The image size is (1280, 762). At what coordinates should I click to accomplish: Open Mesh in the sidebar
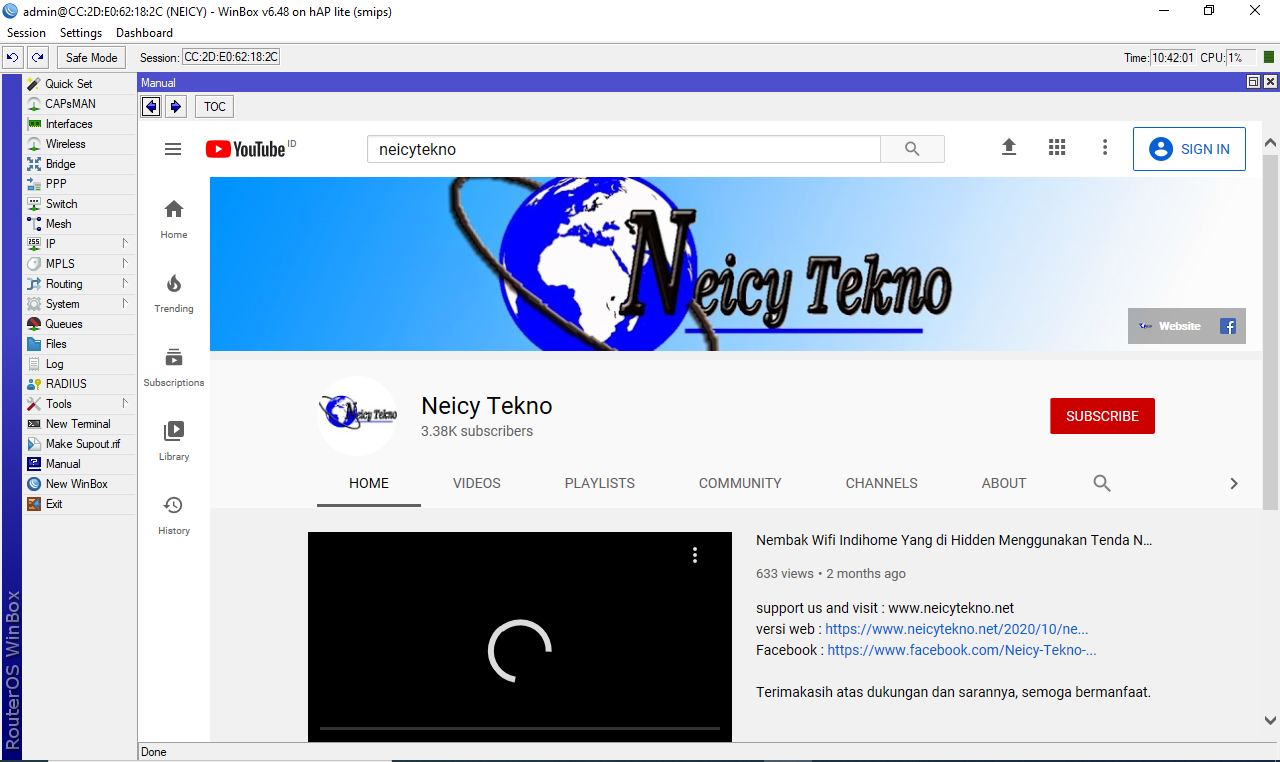point(79,224)
